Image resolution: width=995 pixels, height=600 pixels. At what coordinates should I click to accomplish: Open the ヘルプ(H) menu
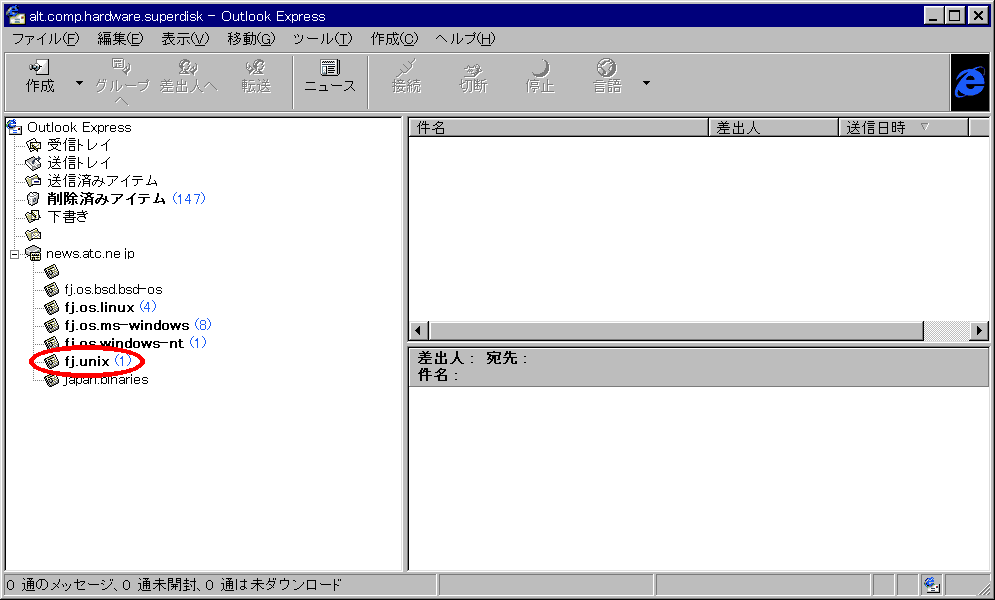coord(465,39)
